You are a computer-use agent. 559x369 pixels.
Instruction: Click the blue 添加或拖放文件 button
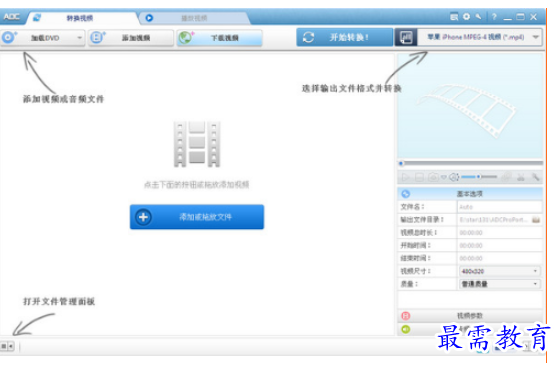(197, 217)
